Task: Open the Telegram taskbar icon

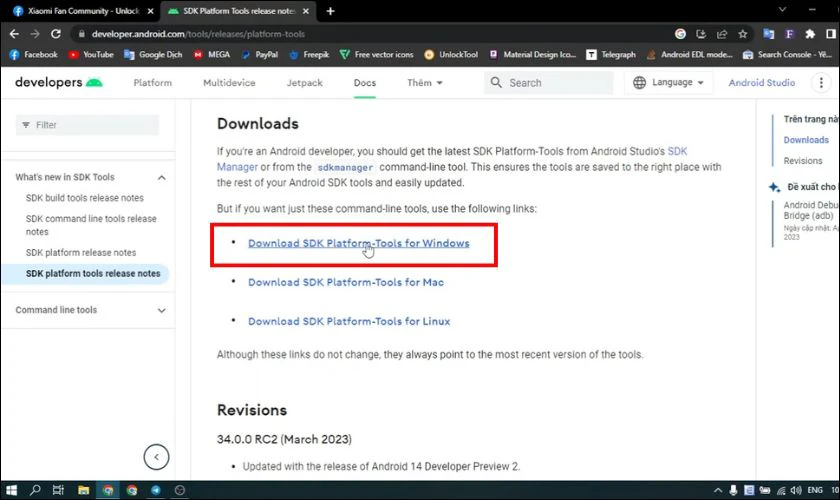Action: tap(156, 490)
